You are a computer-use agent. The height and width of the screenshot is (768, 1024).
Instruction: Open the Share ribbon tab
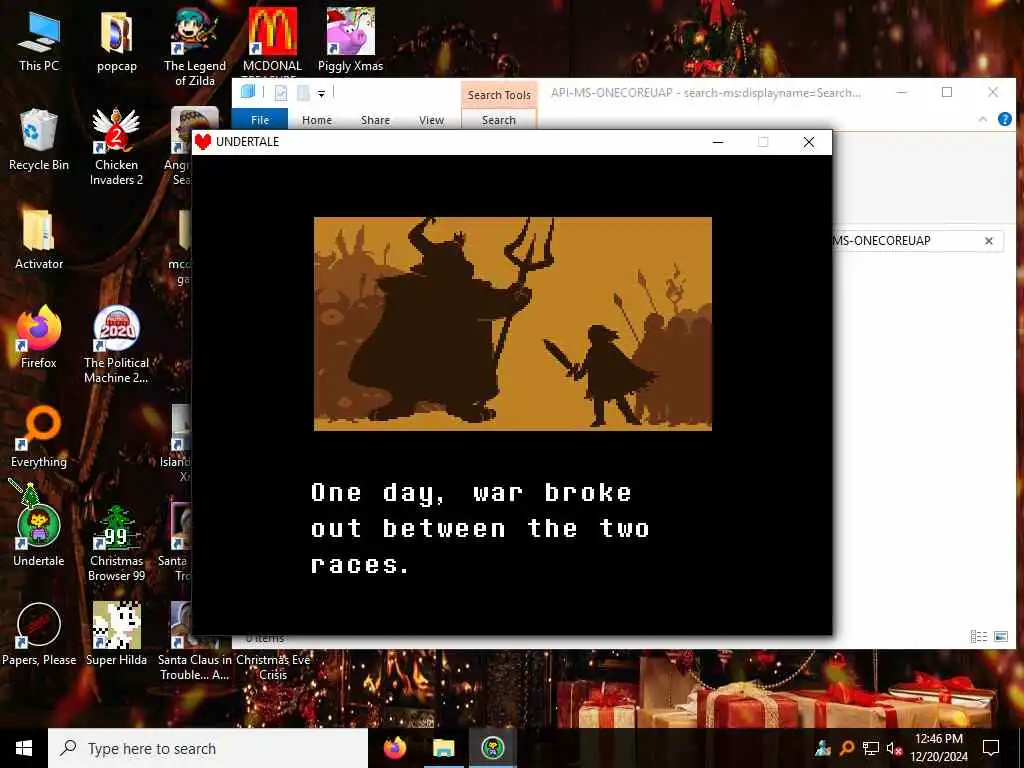coord(376,120)
